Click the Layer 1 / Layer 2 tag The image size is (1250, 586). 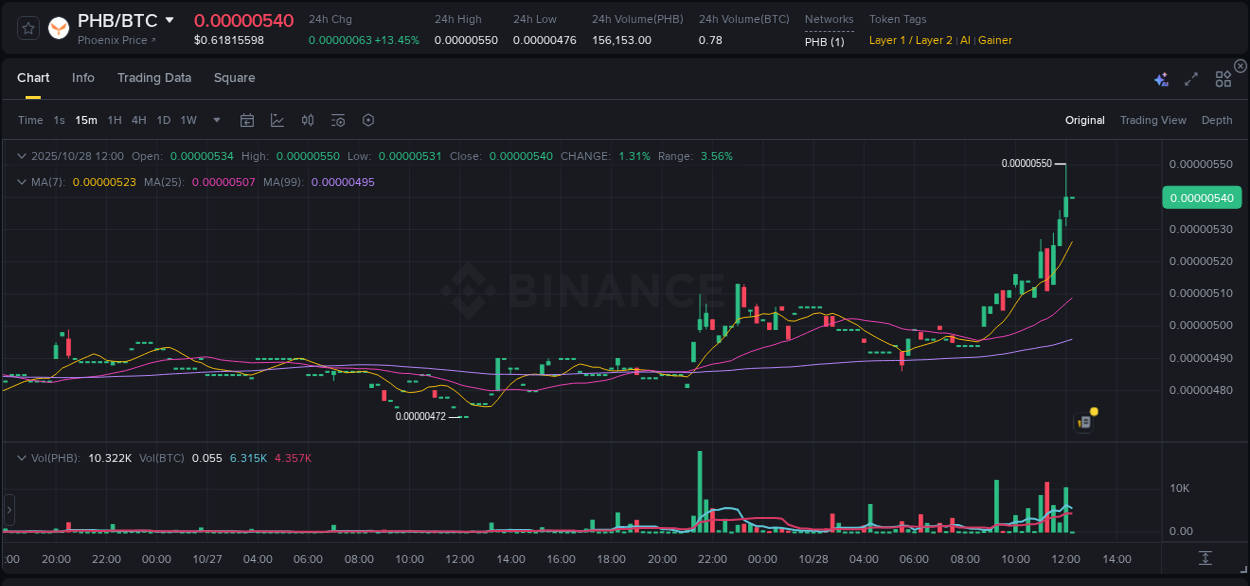[909, 40]
